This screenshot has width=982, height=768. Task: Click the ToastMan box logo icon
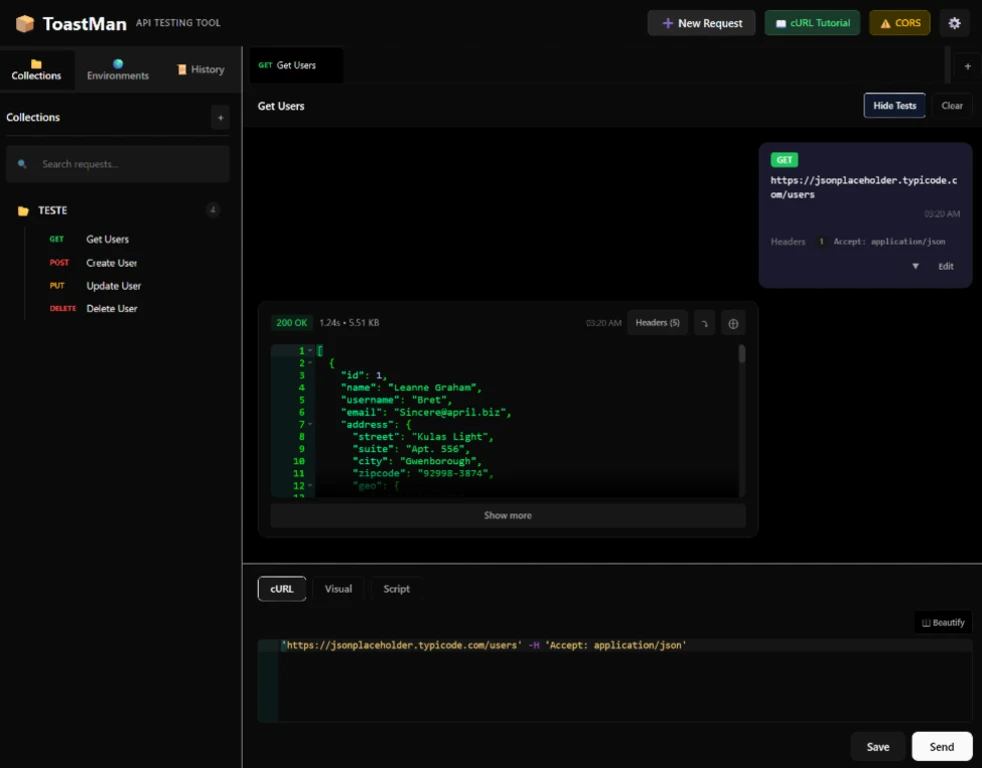(25, 23)
